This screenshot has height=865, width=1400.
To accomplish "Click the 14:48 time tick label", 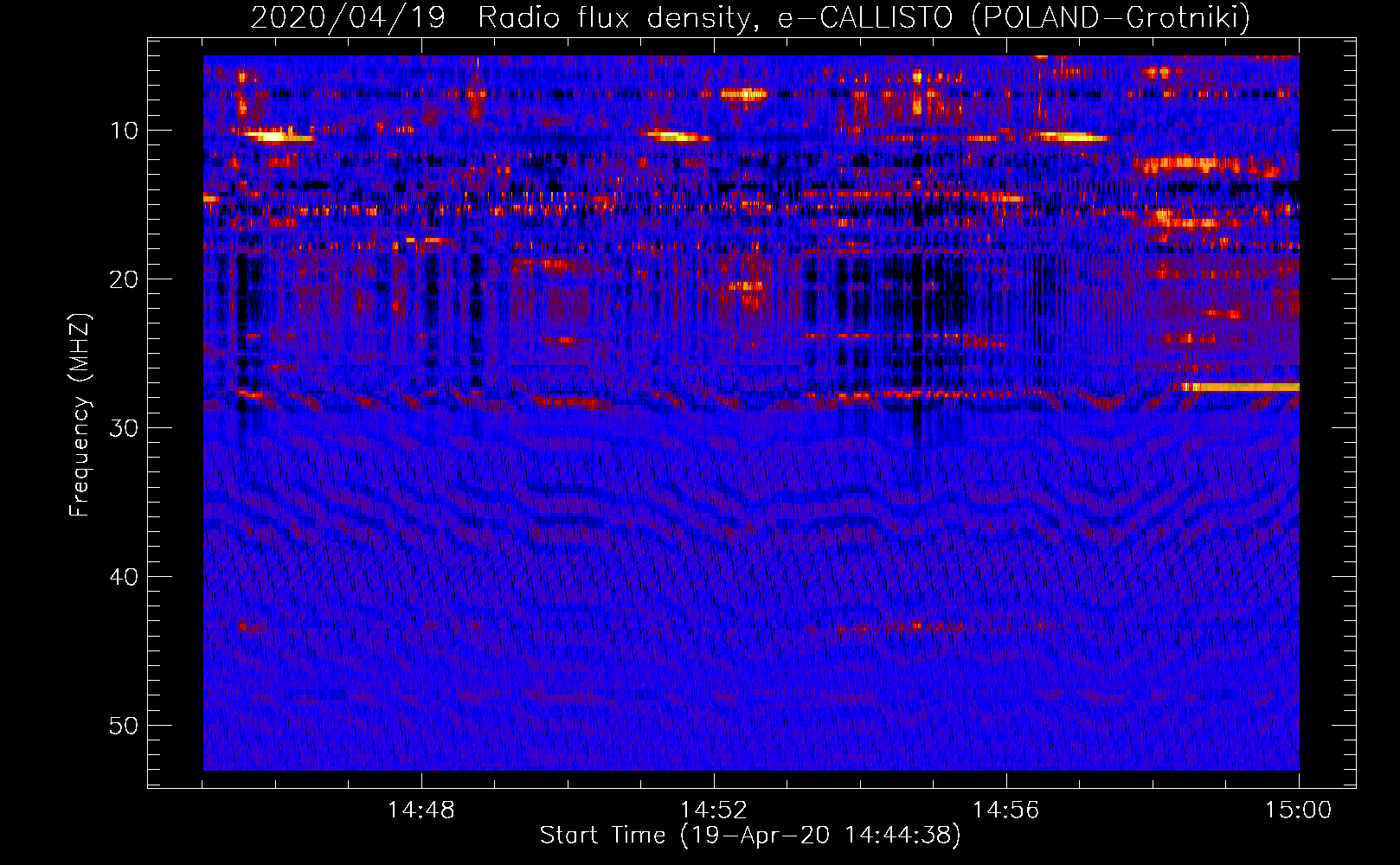I will point(421,811).
